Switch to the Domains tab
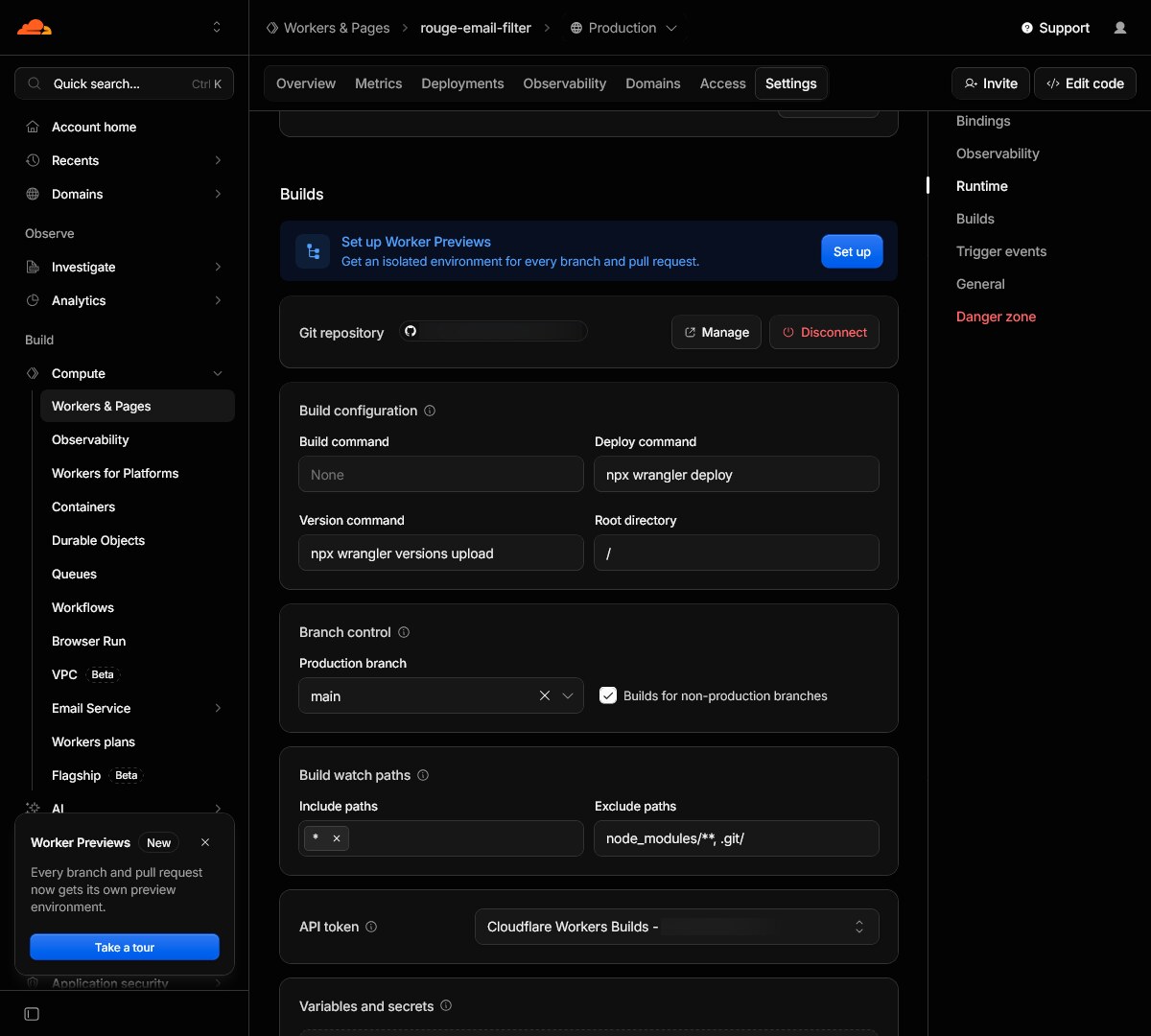Viewport: 1151px width, 1036px height. pos(653,83)
